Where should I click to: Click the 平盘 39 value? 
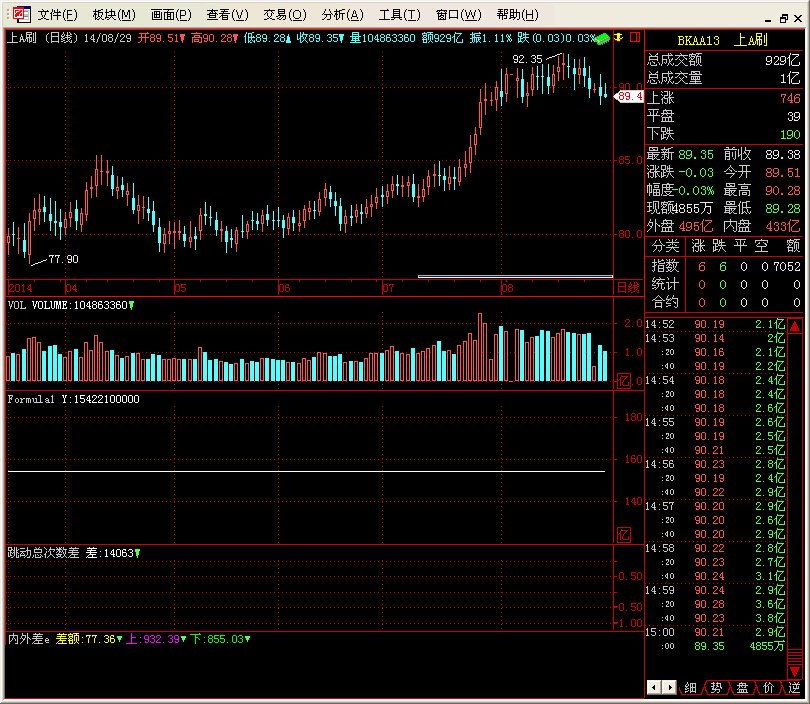(x=793, y=116)
